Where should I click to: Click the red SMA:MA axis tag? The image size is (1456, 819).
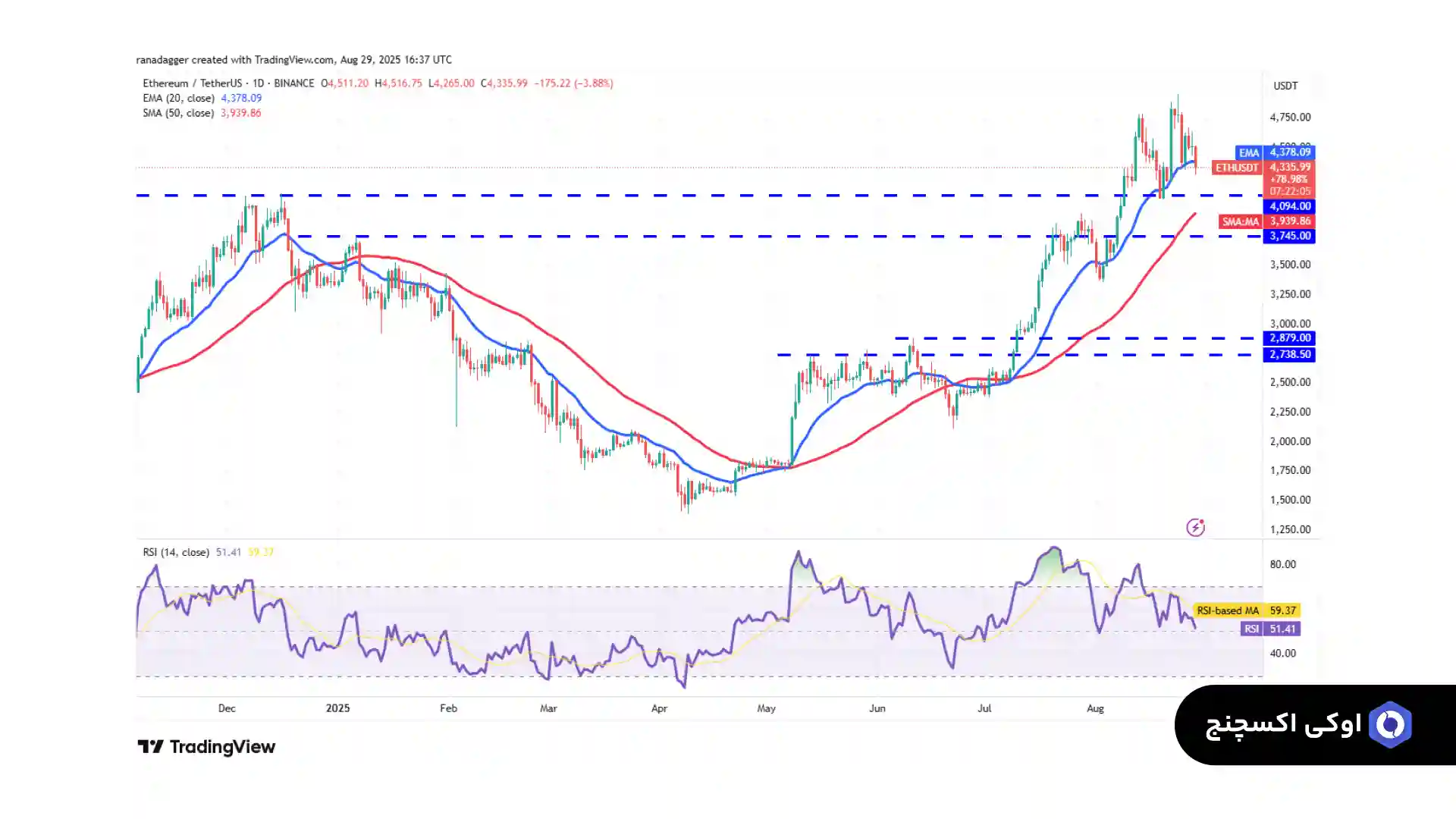click(x=1240, y=221)
